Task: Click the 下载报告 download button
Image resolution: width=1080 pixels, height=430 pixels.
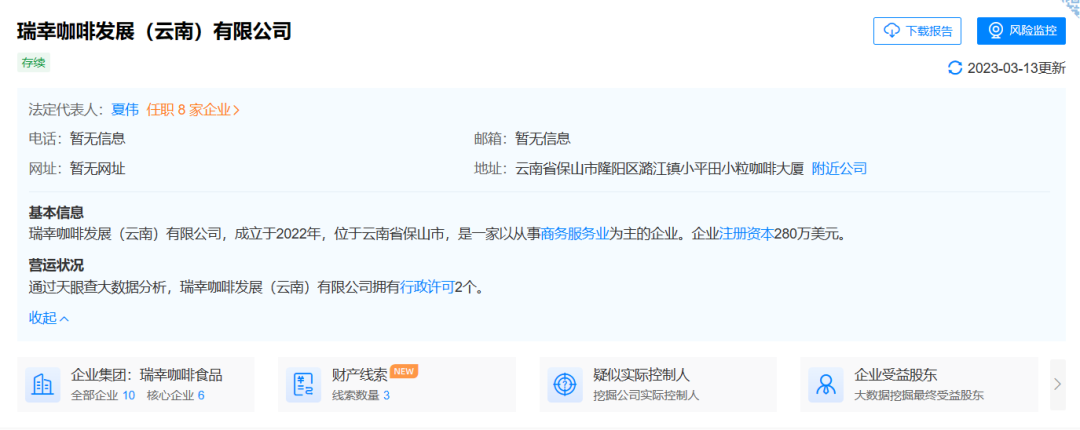Action: point(917,31)
